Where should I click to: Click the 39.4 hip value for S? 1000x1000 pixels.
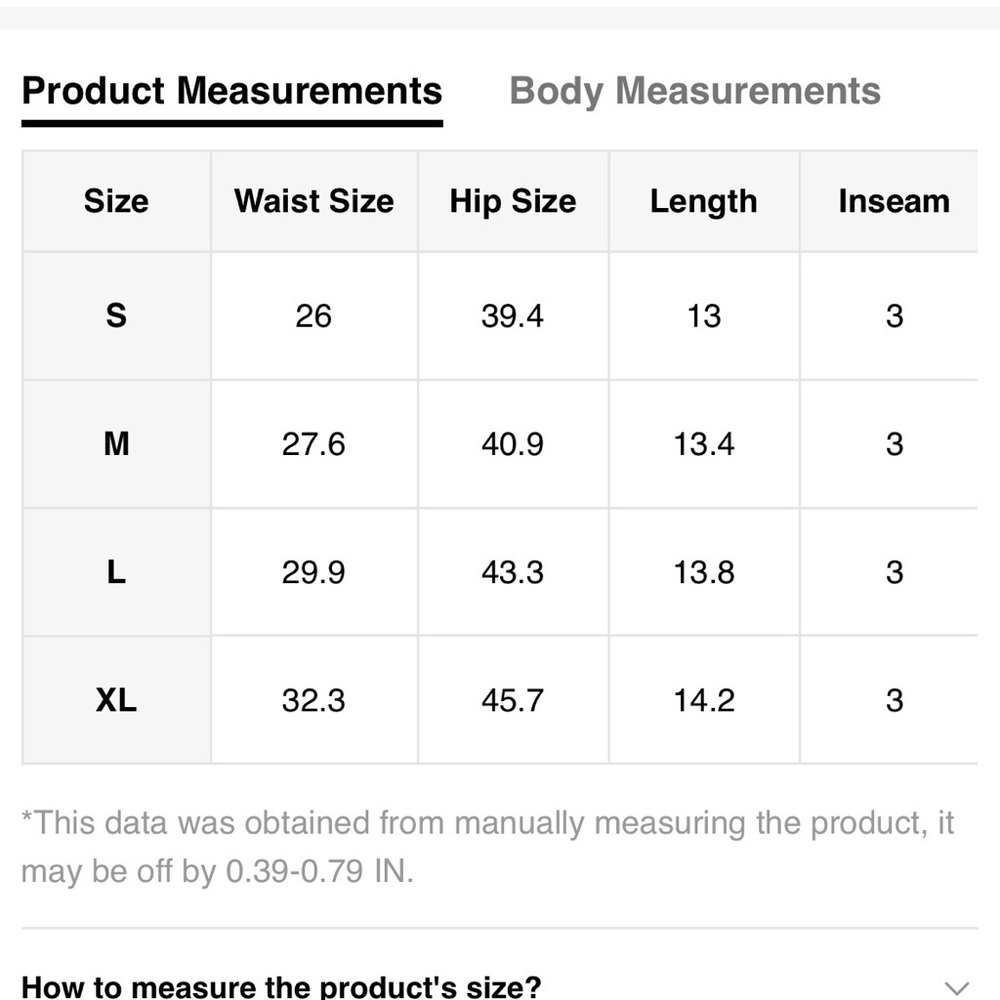[513, 316]
